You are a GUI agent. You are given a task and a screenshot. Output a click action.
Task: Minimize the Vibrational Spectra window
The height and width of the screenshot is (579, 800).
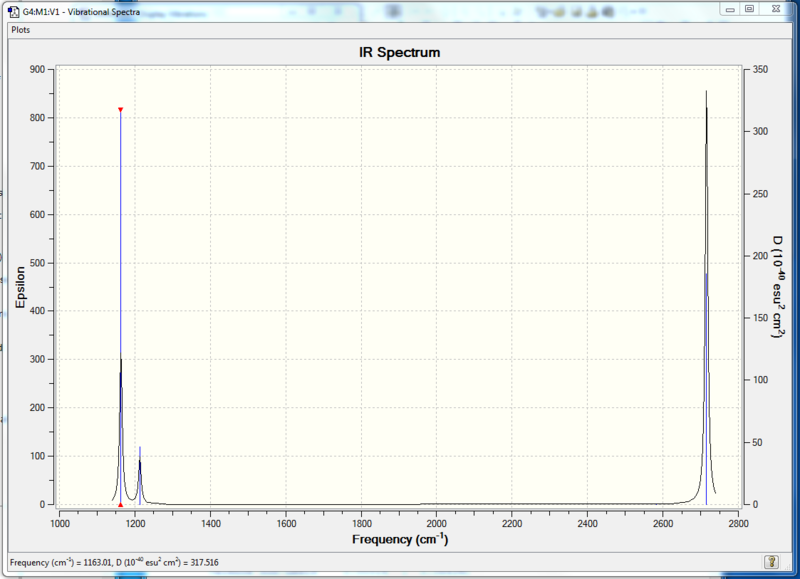[x=730, y=9]
